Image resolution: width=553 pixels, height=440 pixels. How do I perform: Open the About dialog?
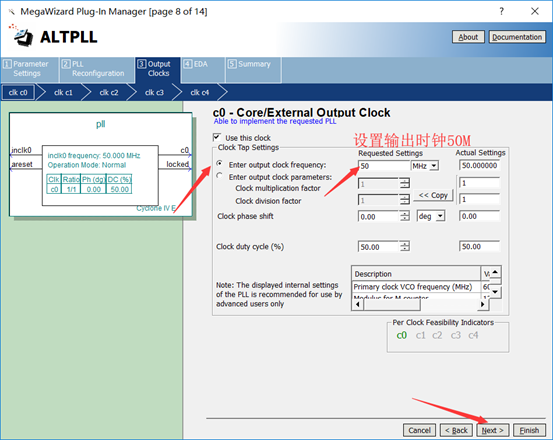click(468, 37)
